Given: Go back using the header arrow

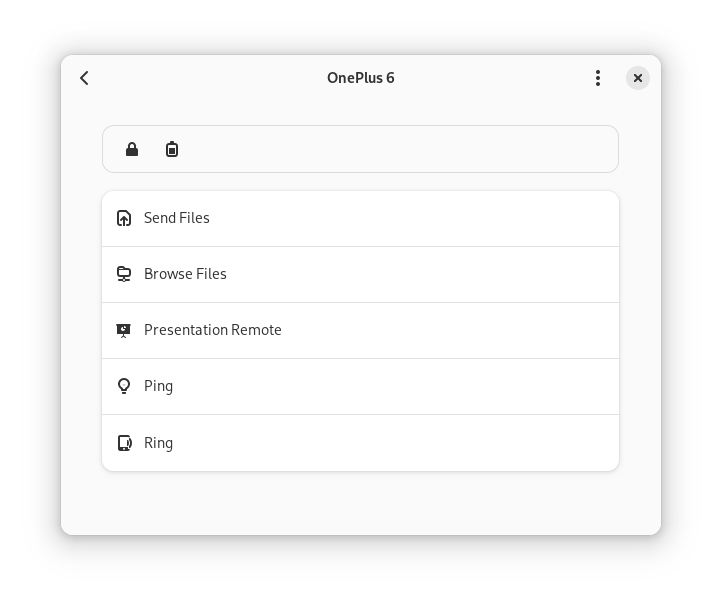Looking at the screenshot, I should pyautogui.click(x=85, y=78).
